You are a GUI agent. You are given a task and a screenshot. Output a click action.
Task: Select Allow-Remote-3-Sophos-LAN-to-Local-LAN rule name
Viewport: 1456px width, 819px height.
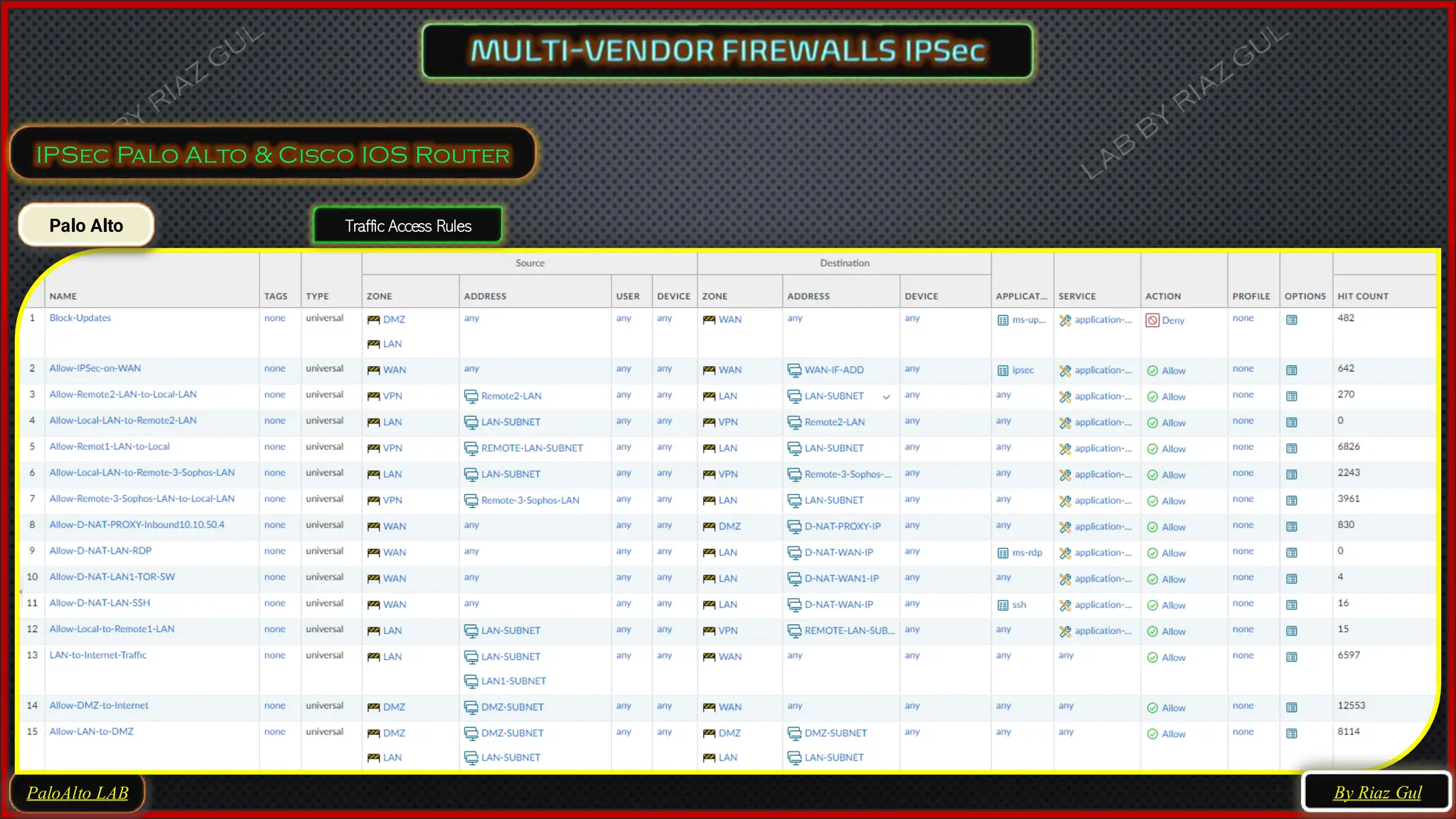142,499
